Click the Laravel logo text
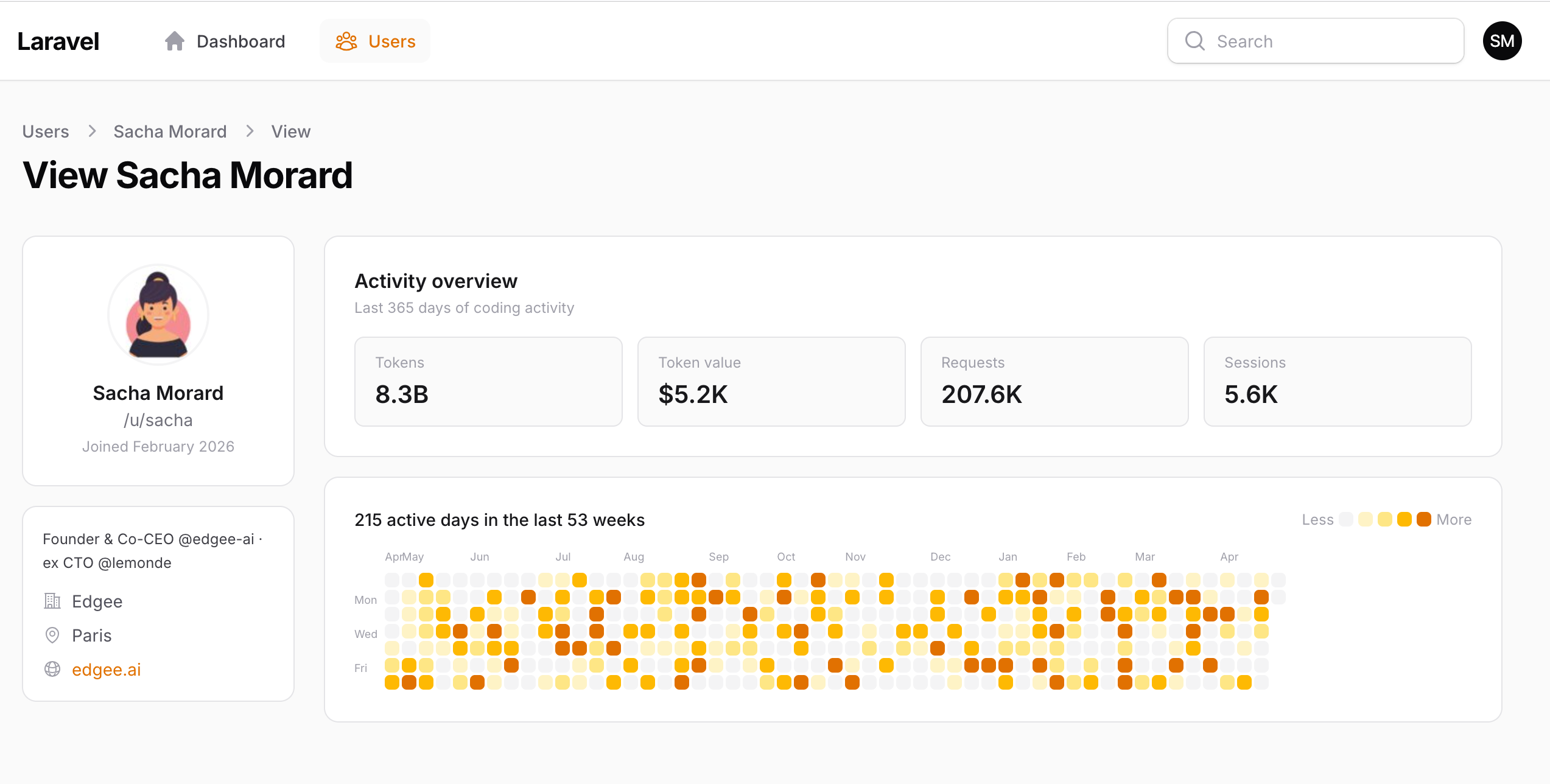This screenshot has width=1550, height=784. pyautogui.click(x=58, y=41)
